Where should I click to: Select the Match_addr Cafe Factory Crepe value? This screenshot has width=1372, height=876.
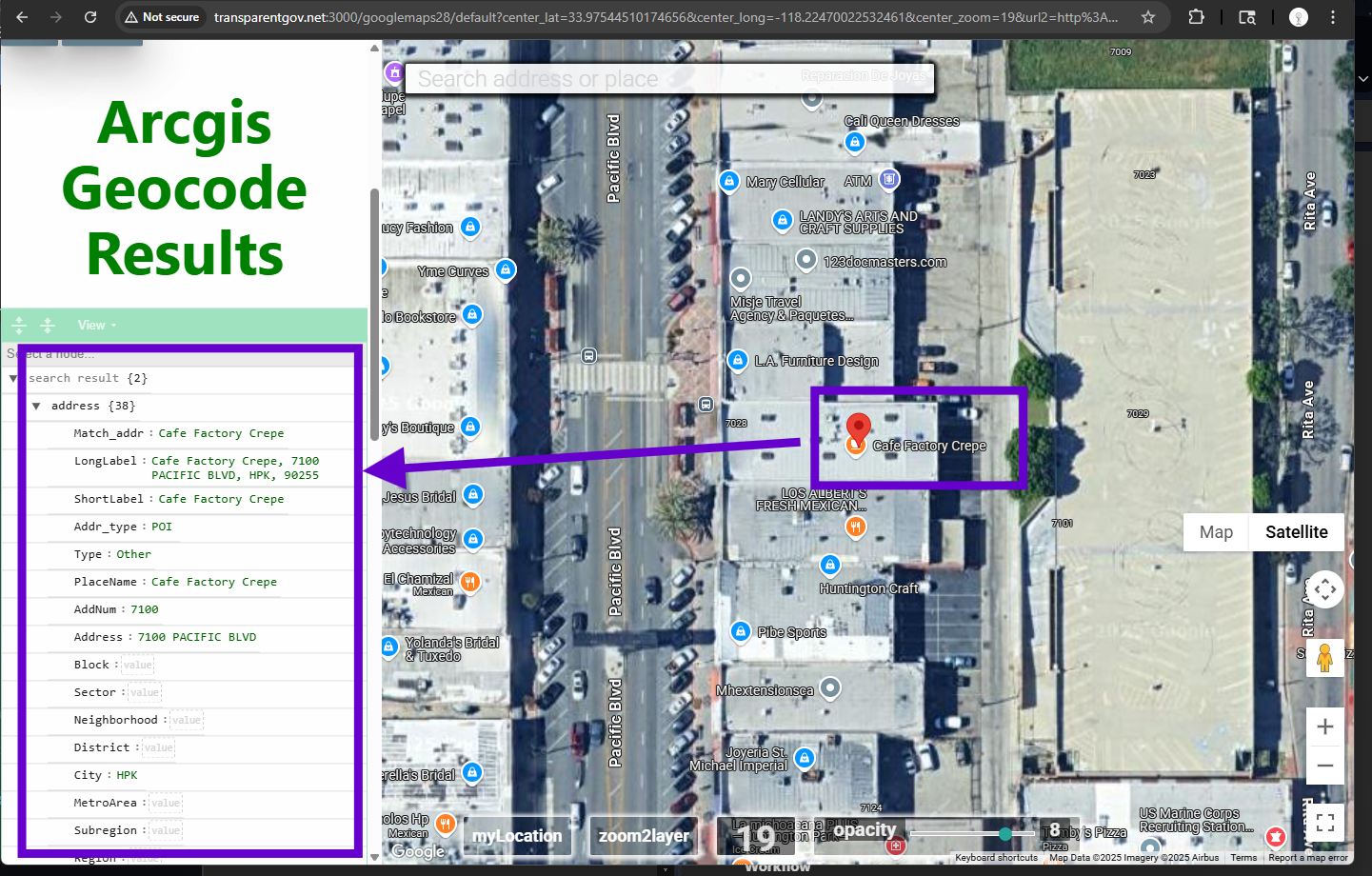point(221,433)
